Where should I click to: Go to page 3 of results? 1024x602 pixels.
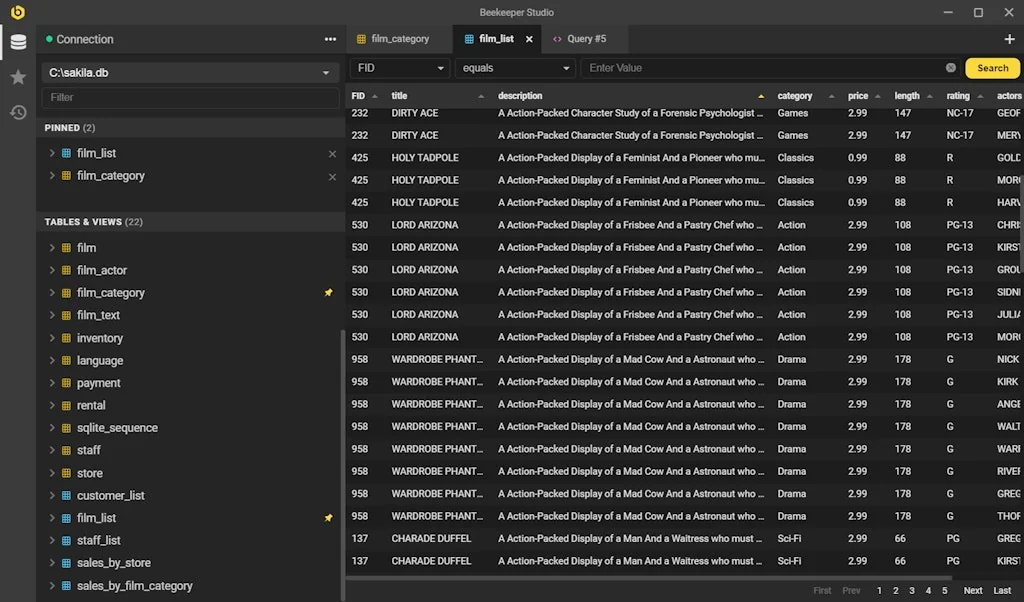click(x=911, y=590)
